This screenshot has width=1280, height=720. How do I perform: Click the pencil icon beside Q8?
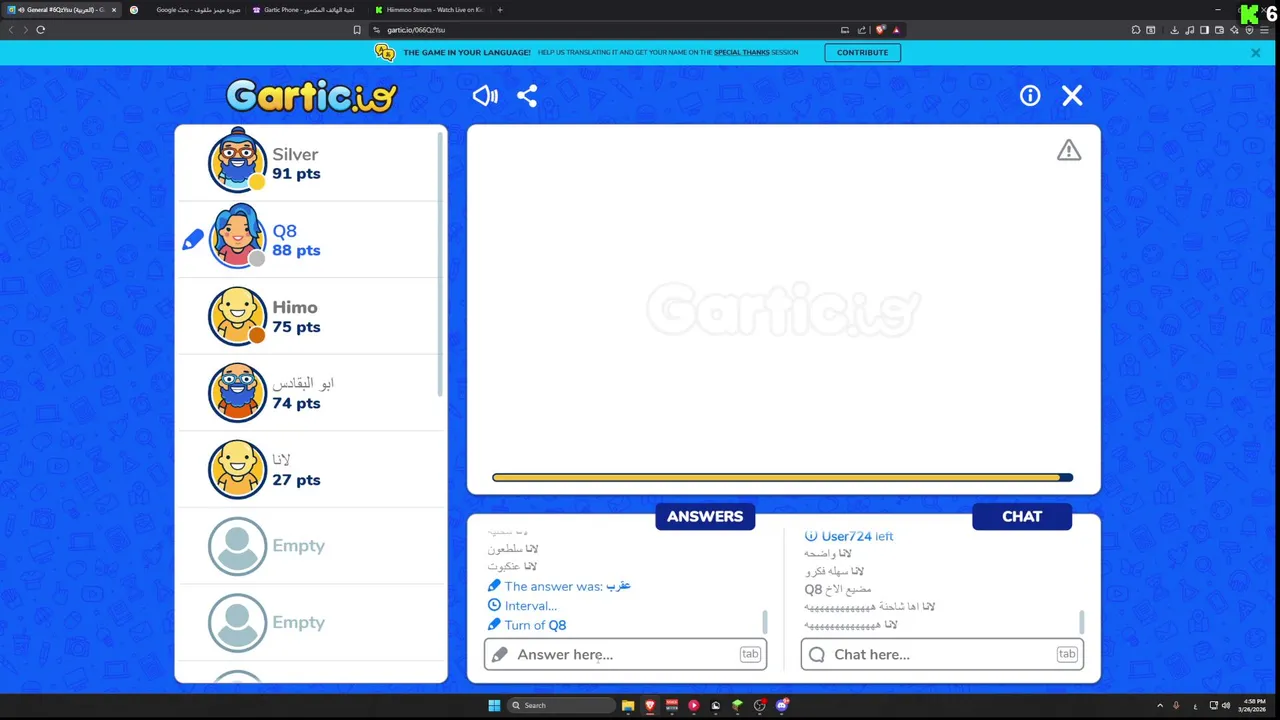pyautogui.click(x=193, y=240)
